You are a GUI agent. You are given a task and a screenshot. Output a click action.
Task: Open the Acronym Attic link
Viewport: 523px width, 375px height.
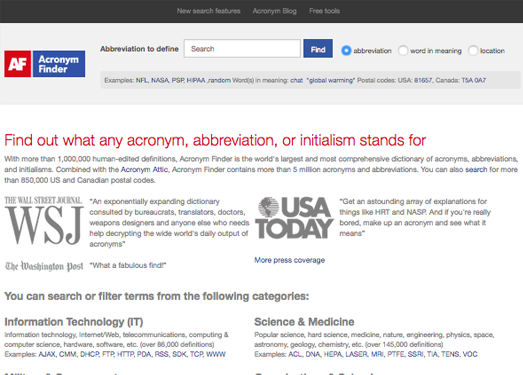(144, 169)
